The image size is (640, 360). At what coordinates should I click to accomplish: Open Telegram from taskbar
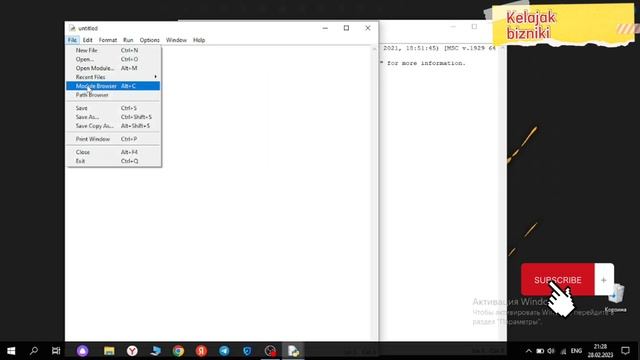(x=224, y=351)
